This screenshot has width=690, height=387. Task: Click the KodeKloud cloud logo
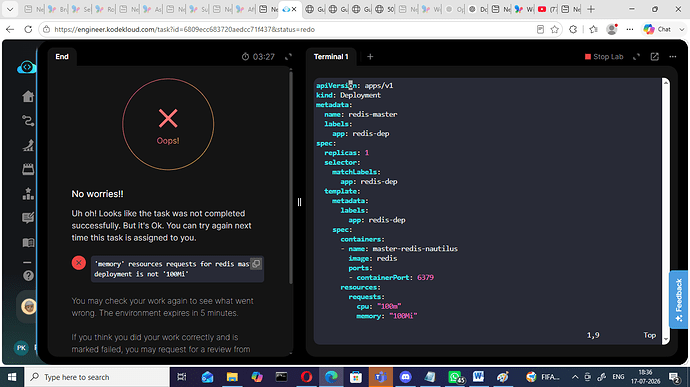[x=27, y=67]
